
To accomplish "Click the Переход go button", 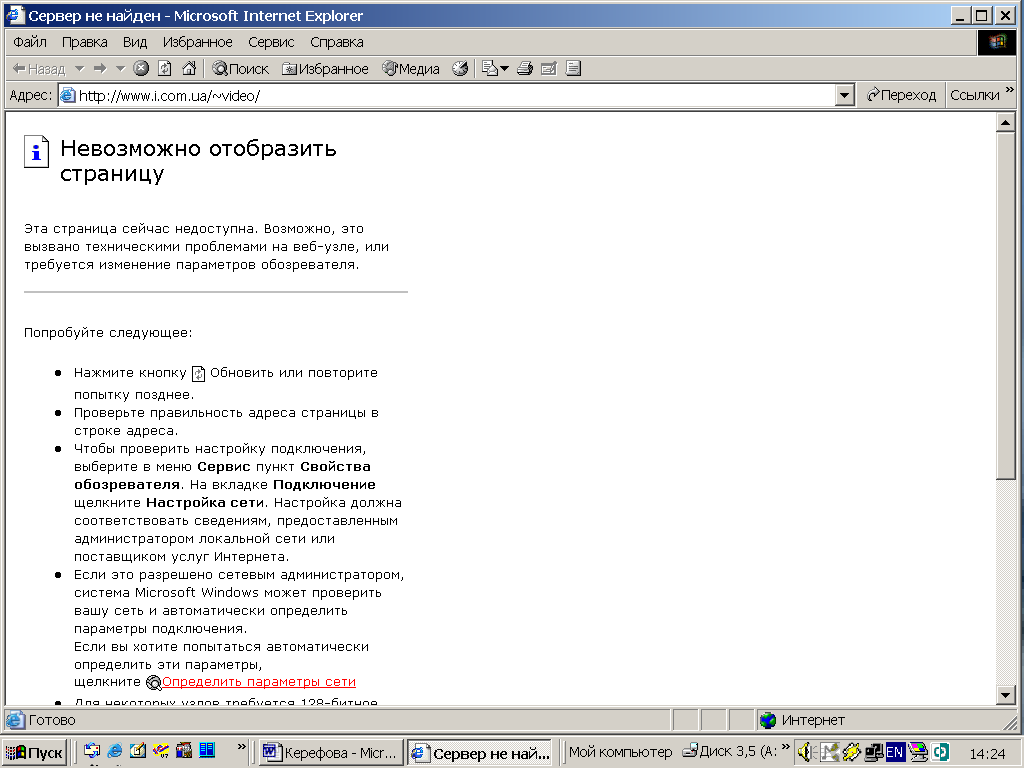I will click(x=901, y=95).
